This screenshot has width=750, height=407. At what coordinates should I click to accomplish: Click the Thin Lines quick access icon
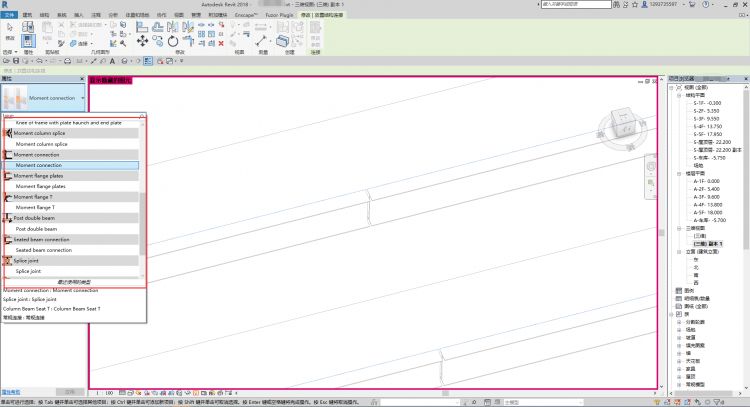(x=148, y=61)
